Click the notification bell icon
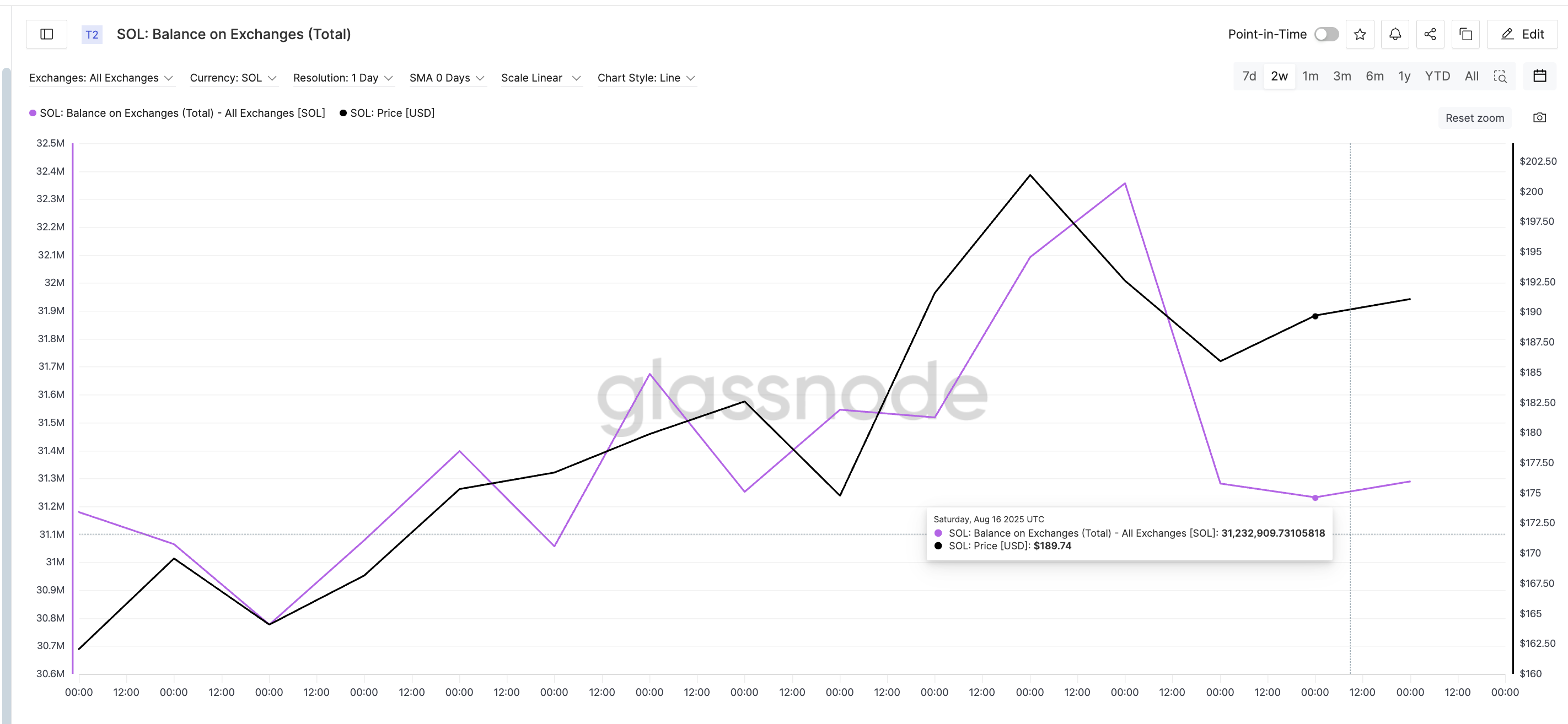This screenshot has width=1568, height=724. (1394, 34)
